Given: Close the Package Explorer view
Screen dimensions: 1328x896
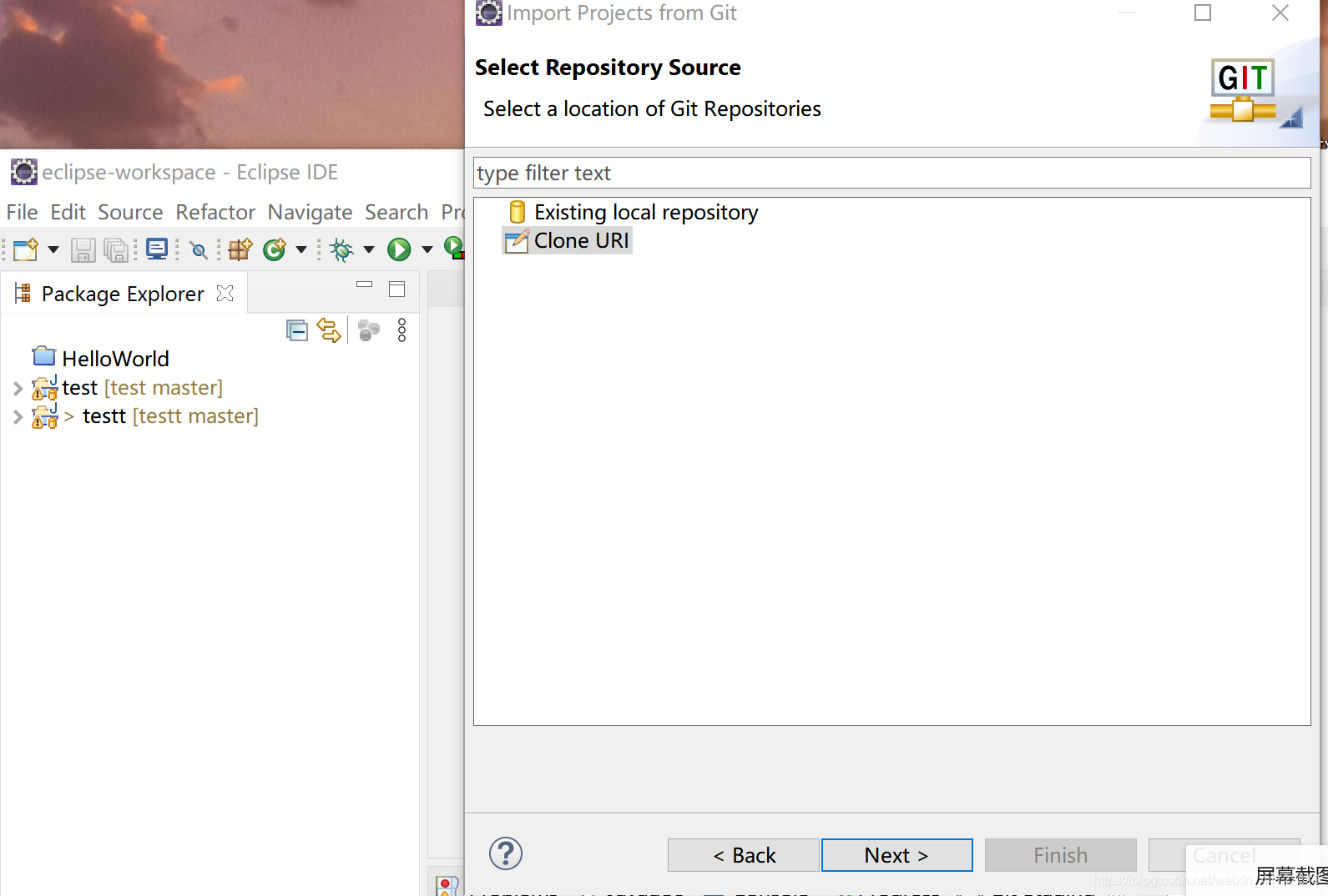Looking at the screenshot, I should pyautogui.click(x=225, y=293).
